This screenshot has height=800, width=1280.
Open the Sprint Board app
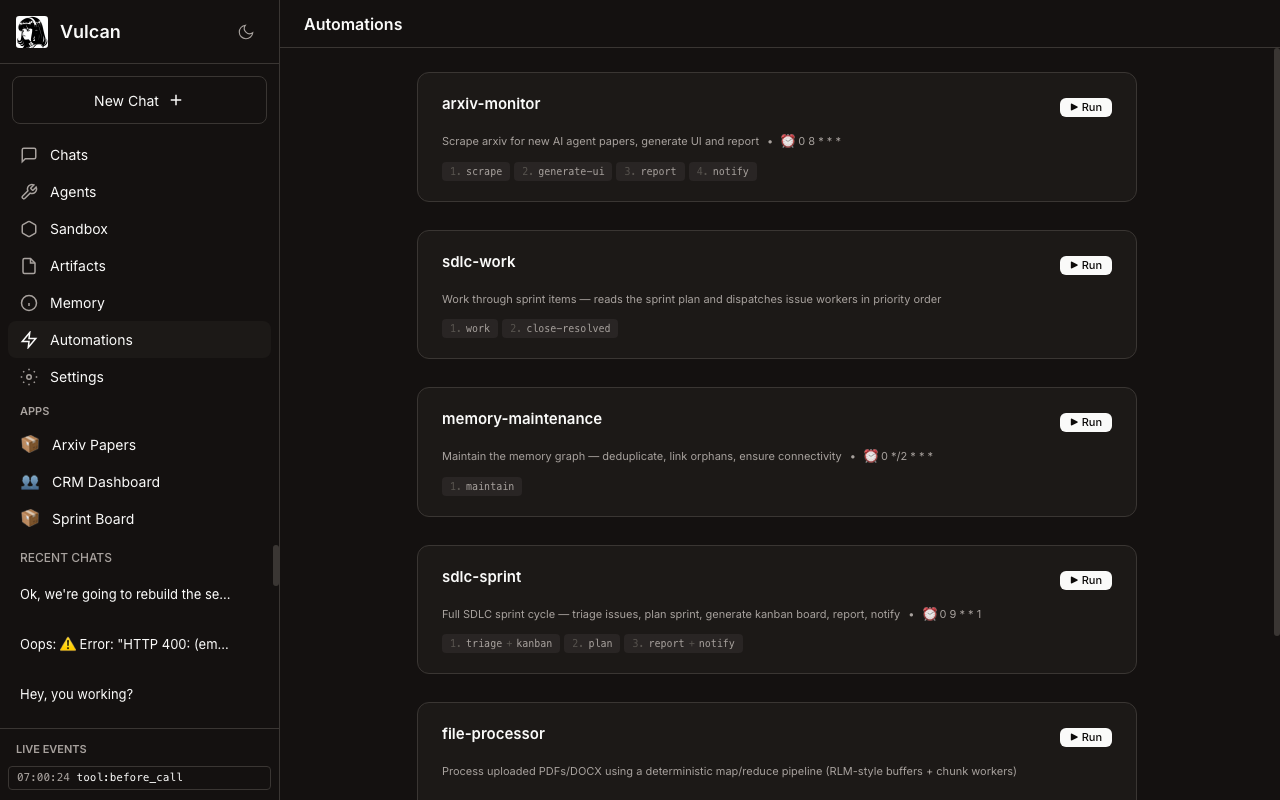tap(92, 519)
